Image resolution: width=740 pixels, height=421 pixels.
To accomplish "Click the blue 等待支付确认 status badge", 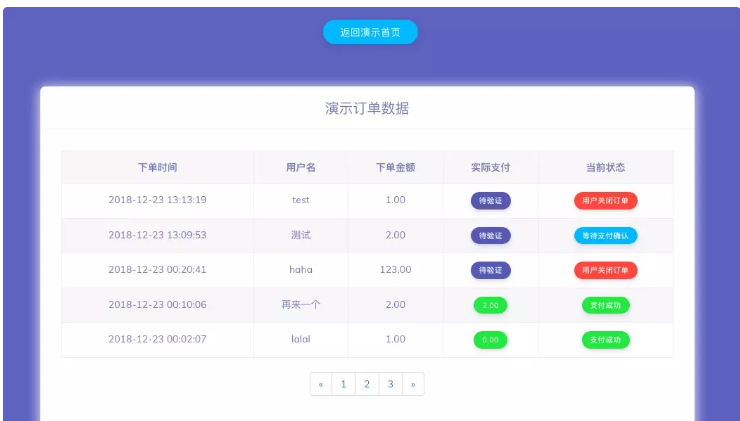I will [x=605, y=235].
